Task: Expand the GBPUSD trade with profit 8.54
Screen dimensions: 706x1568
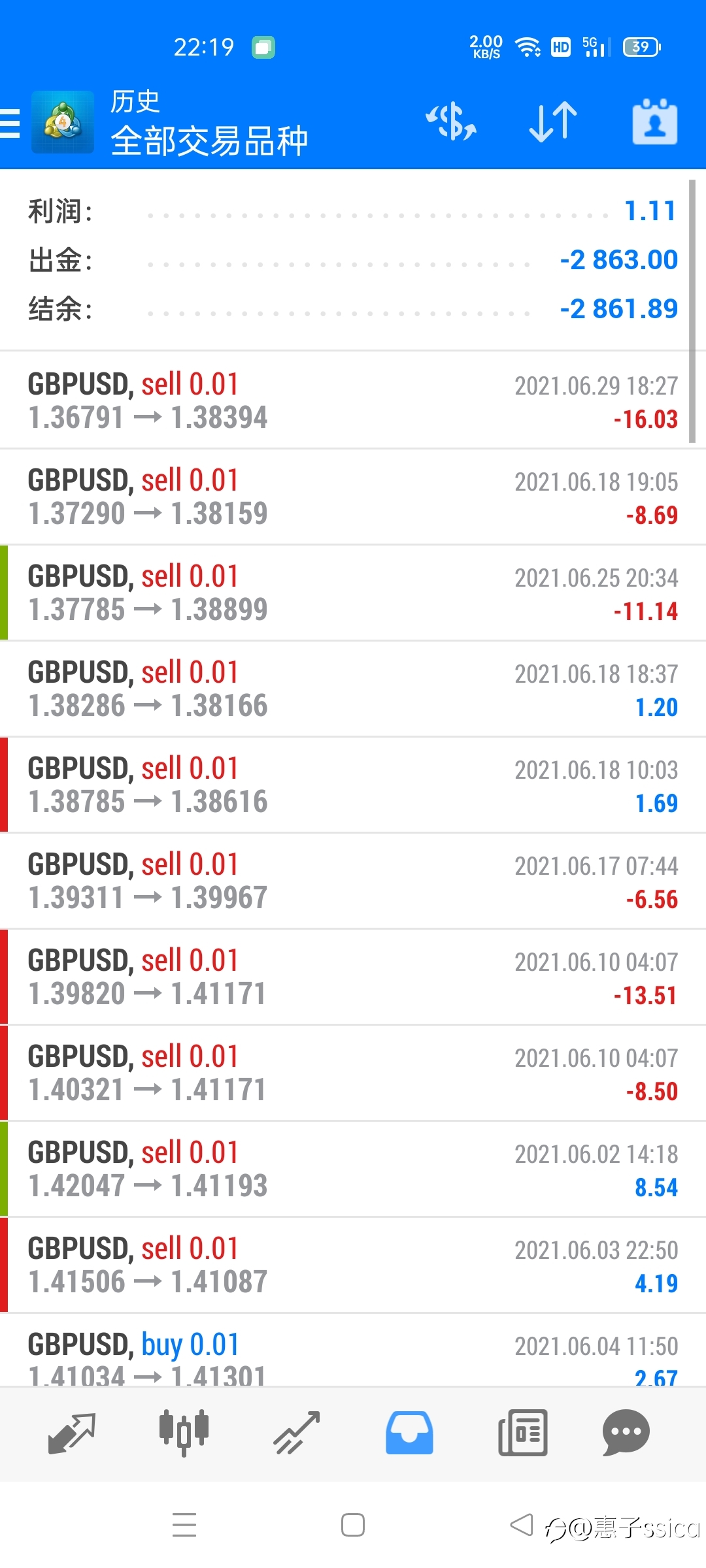Action: 353,1169
